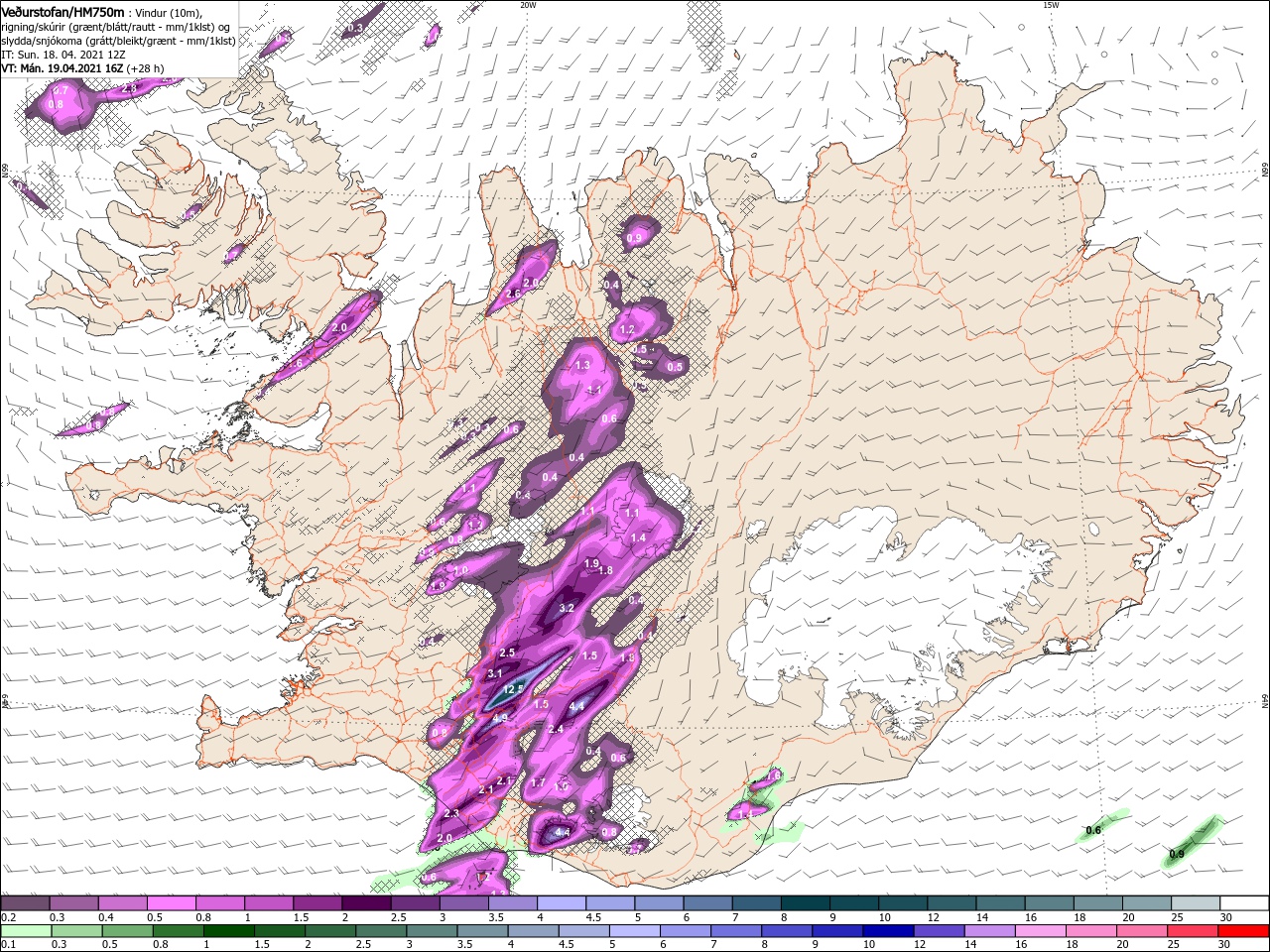
Task: Pick the palest green first swatch of lower legend
Action: pos(25,931)
